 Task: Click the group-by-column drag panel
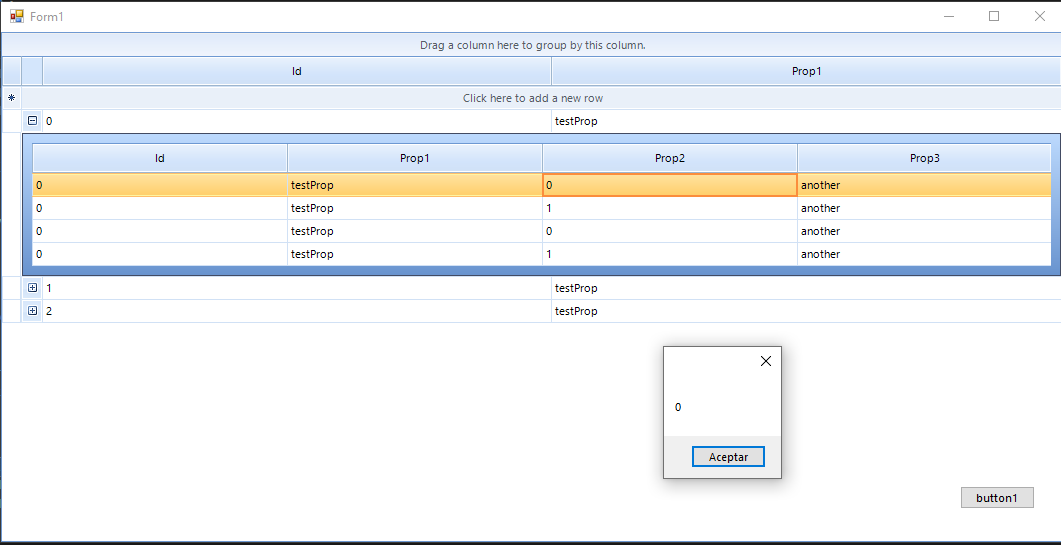click(533, 45)
